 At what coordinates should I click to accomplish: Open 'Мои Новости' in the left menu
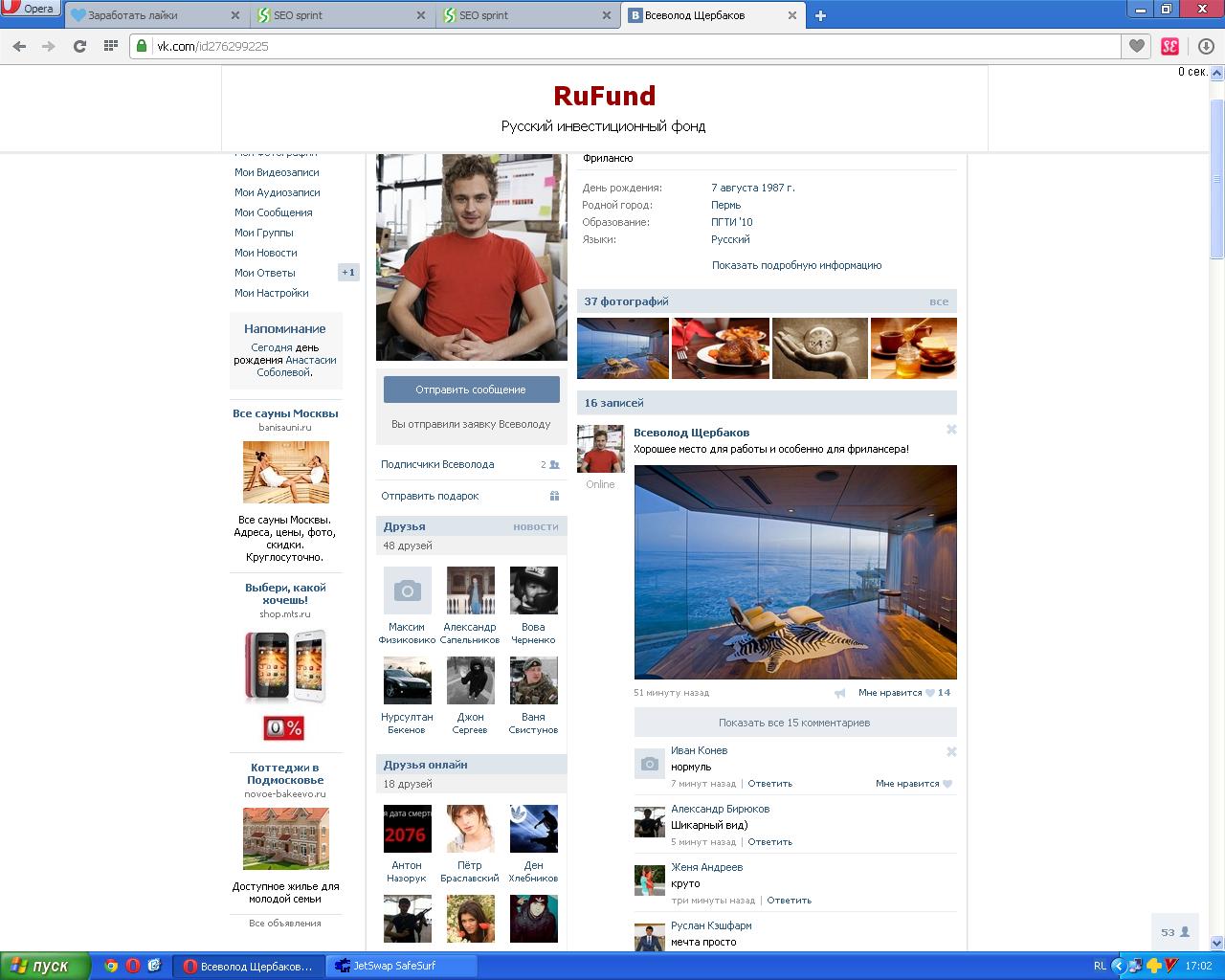[x=266, y=253]
